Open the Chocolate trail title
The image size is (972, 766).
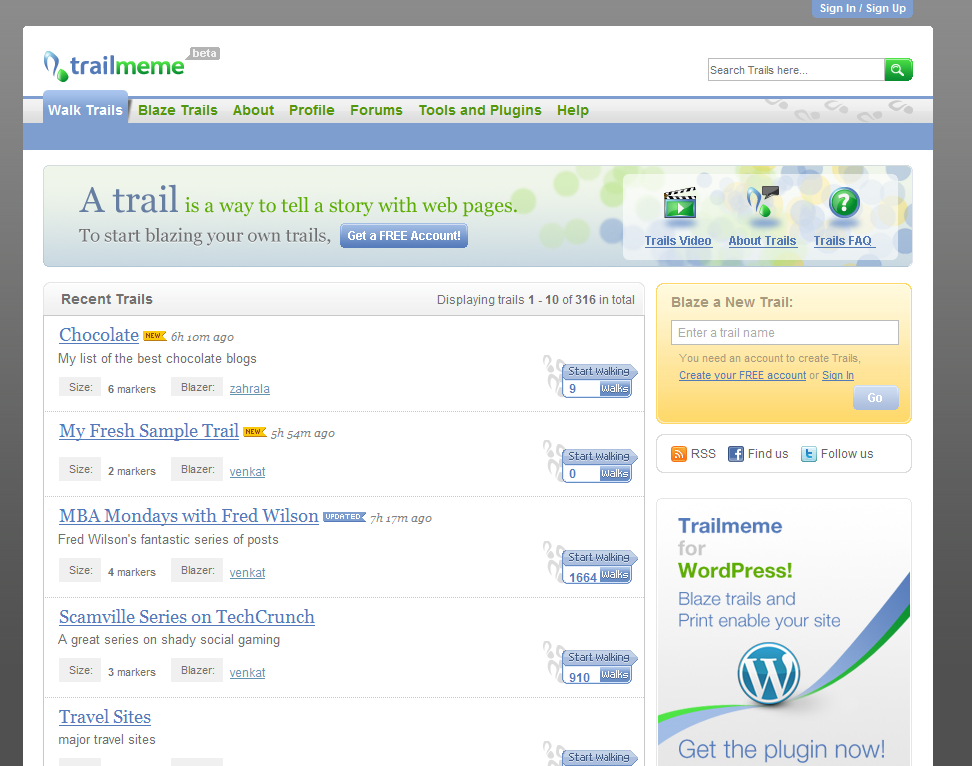[99, 335]
